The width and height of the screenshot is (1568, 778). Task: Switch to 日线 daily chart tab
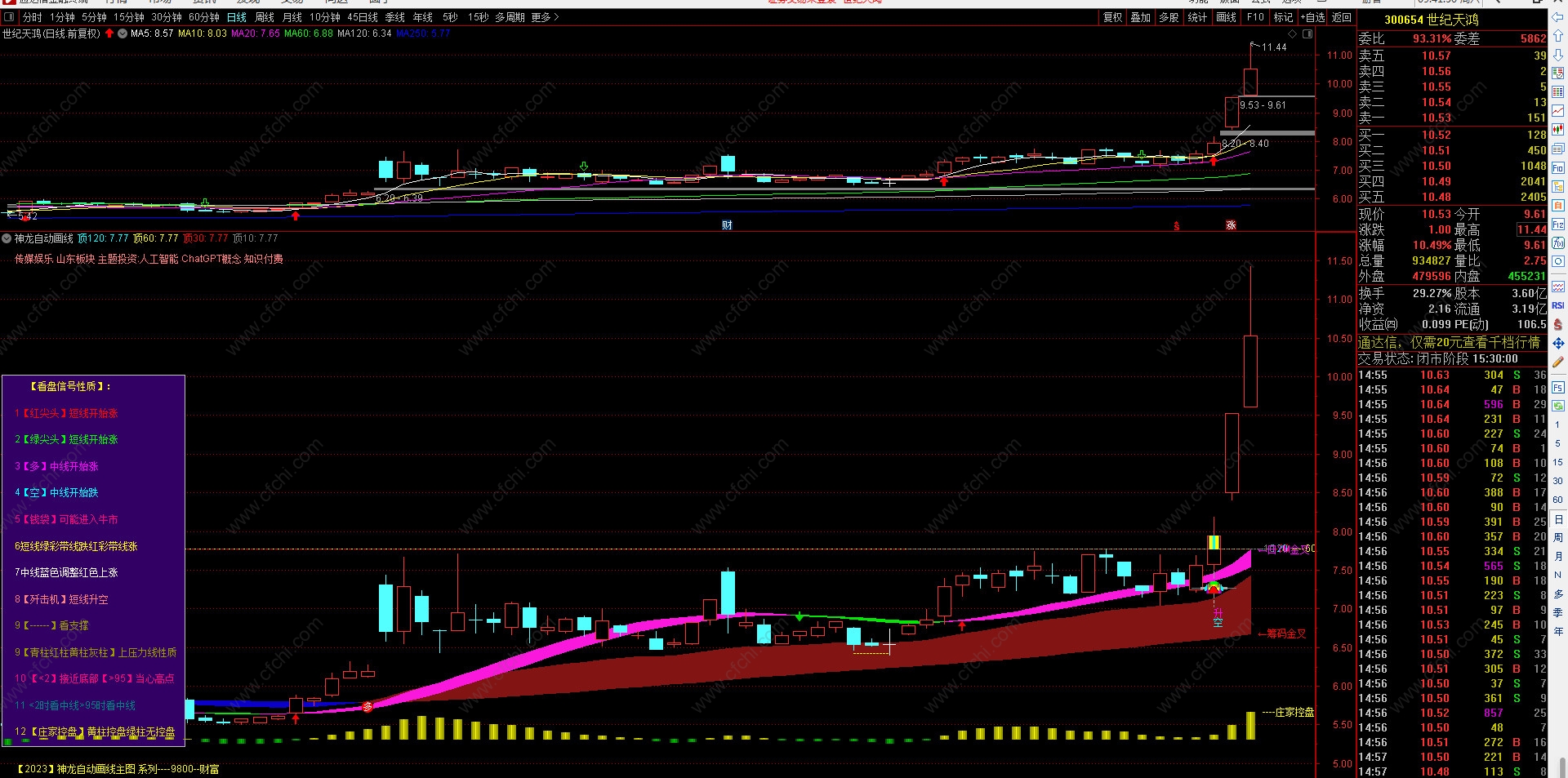(x=237, y=17)
